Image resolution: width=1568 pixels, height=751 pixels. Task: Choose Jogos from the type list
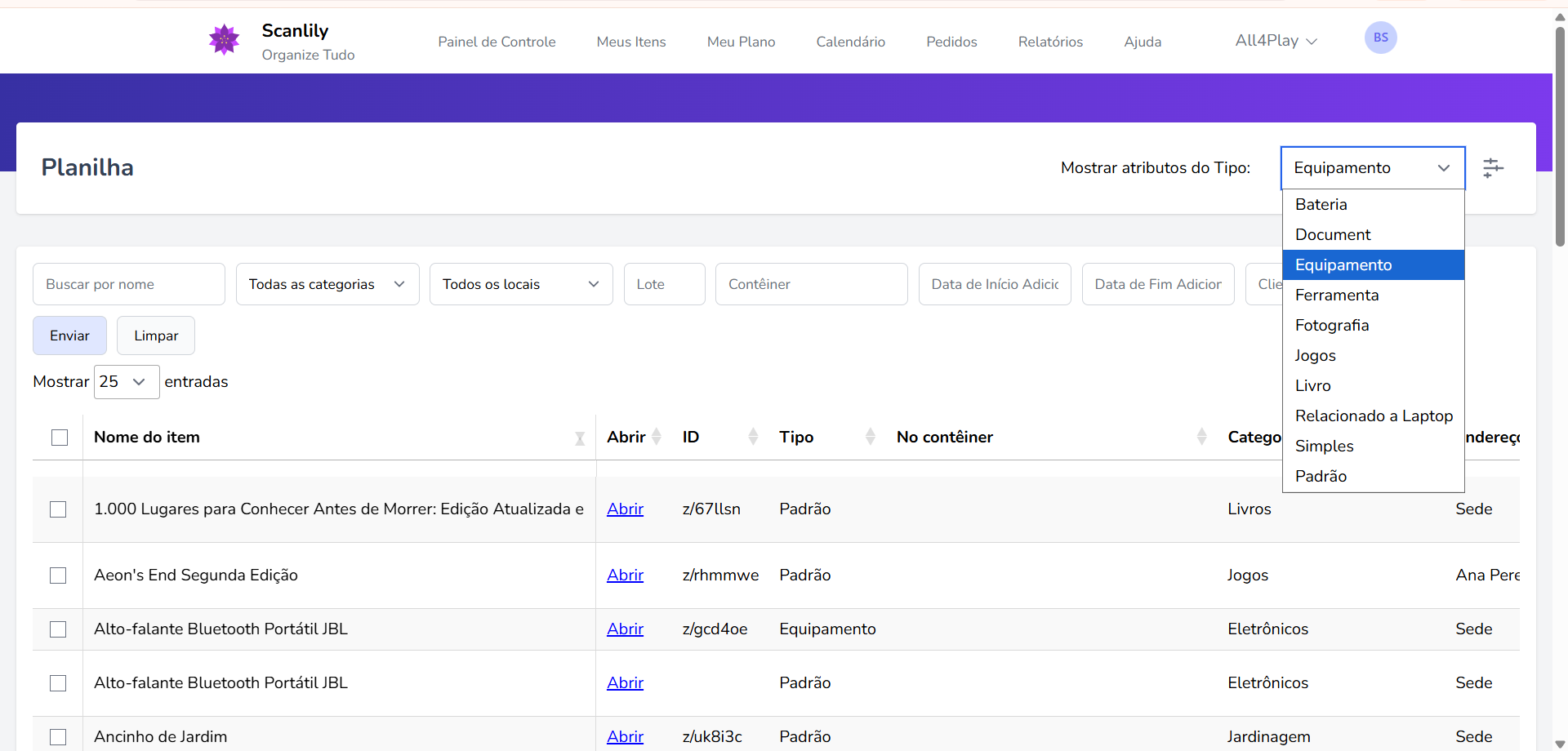tap(1374, 355)
